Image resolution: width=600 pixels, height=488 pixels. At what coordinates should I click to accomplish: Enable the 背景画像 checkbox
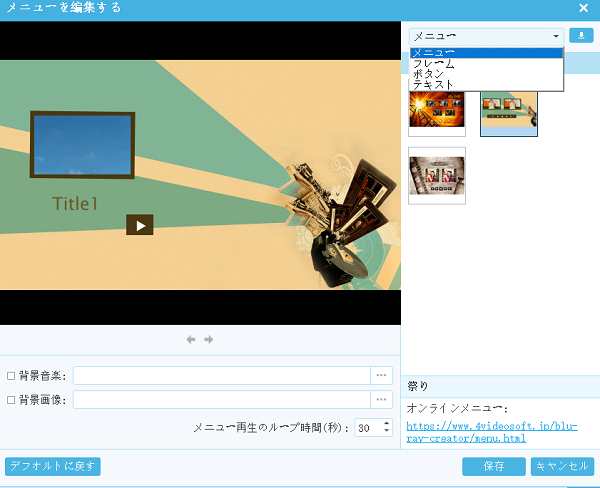click(x=11, y=400)
